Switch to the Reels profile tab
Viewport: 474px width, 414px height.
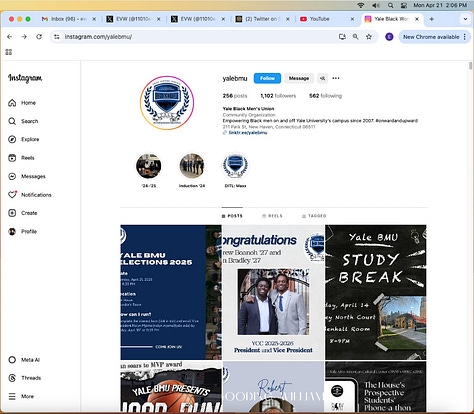tap(272, 216)
